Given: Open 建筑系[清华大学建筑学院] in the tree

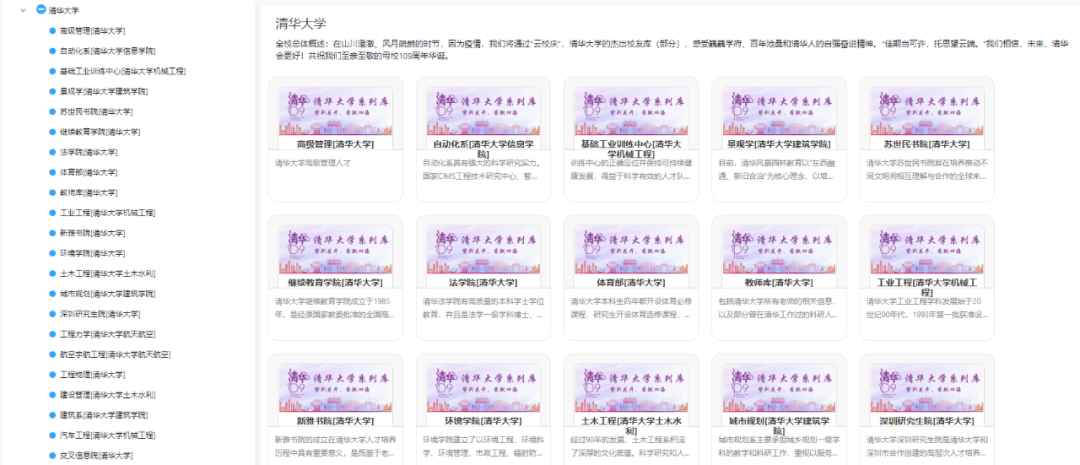Looking at the screenshot, I should pyautogui.click(x=103, y=415).
